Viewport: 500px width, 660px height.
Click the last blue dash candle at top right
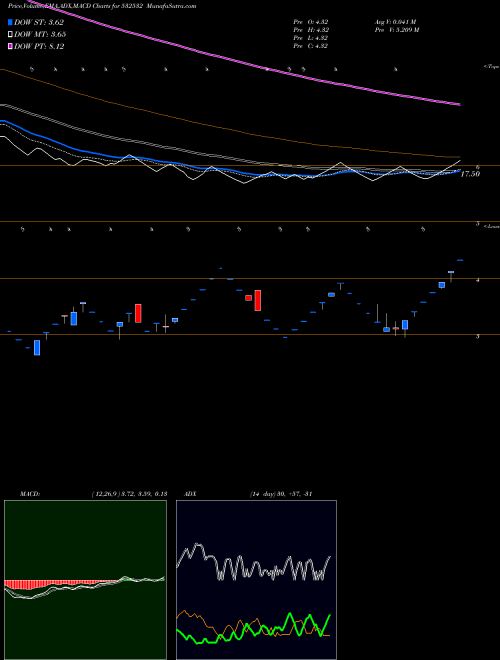(460, 260)
